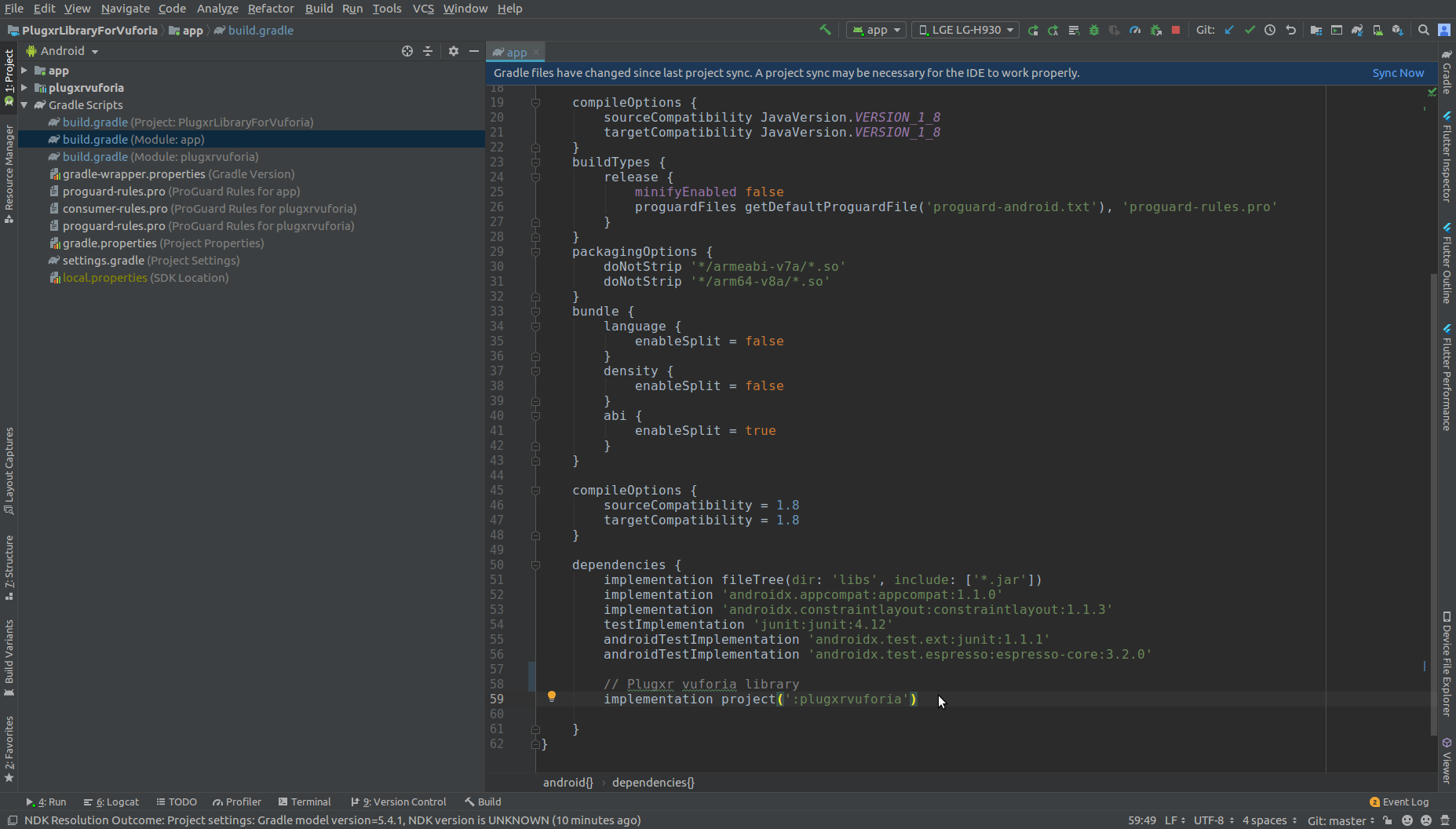Commit changes with Git green checkmark
Image resolution: width=1456 pixels, height=829 pixels.
tap(1250, 30)
